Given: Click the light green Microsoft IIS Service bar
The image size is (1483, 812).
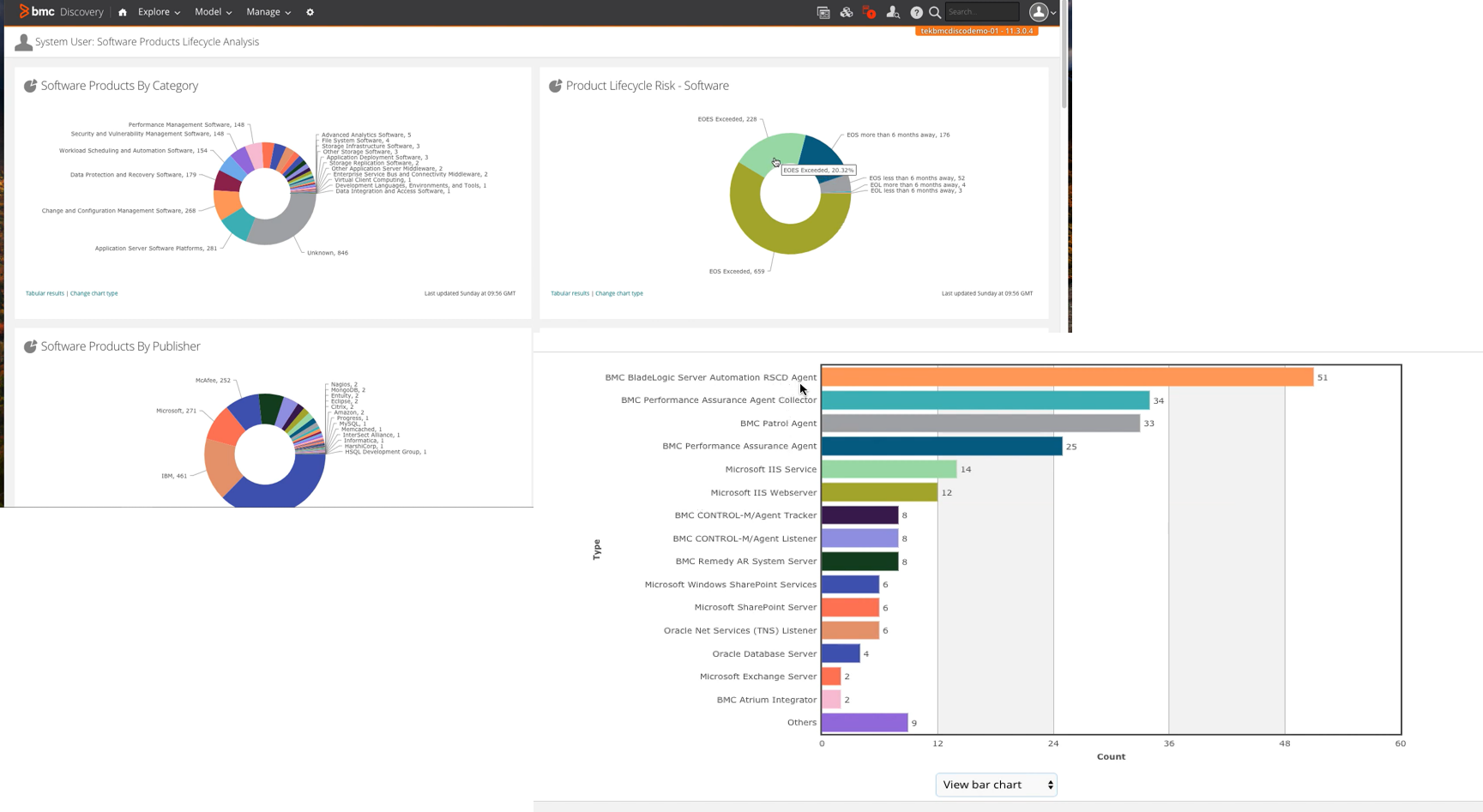Looking at the screenshot, I should [x=889, y=469].
